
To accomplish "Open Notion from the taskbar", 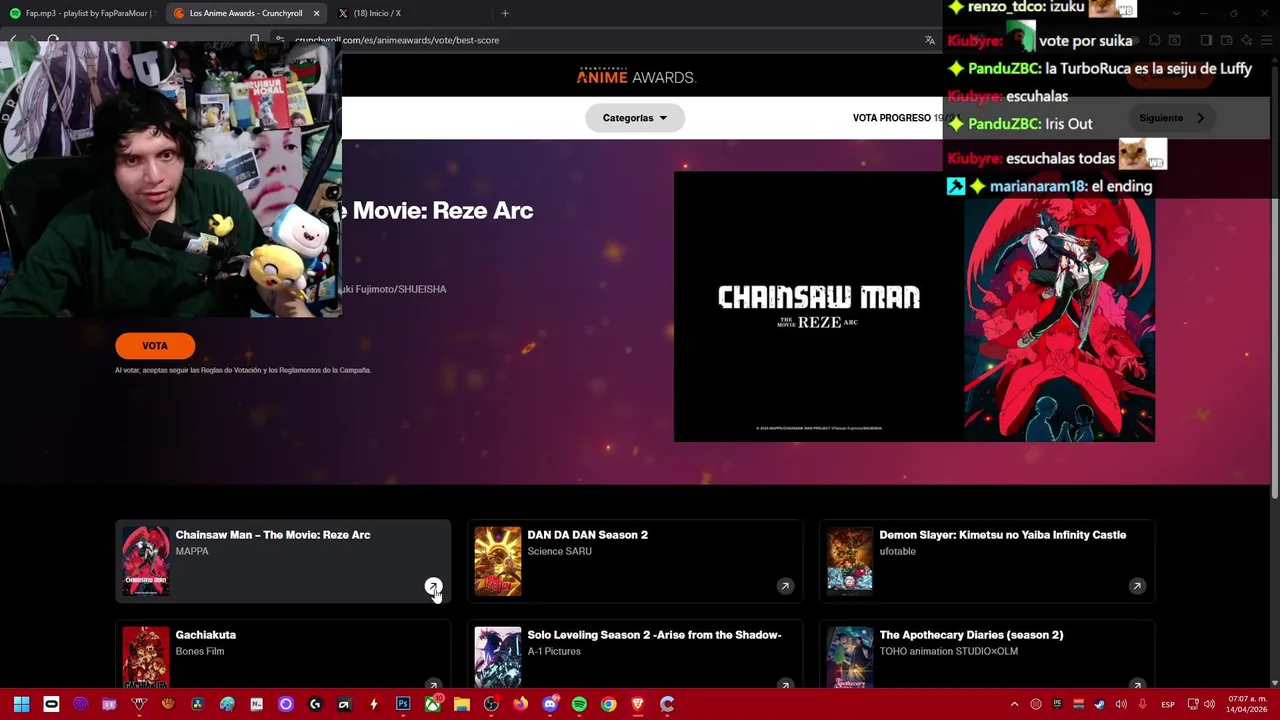I will 256,704.
